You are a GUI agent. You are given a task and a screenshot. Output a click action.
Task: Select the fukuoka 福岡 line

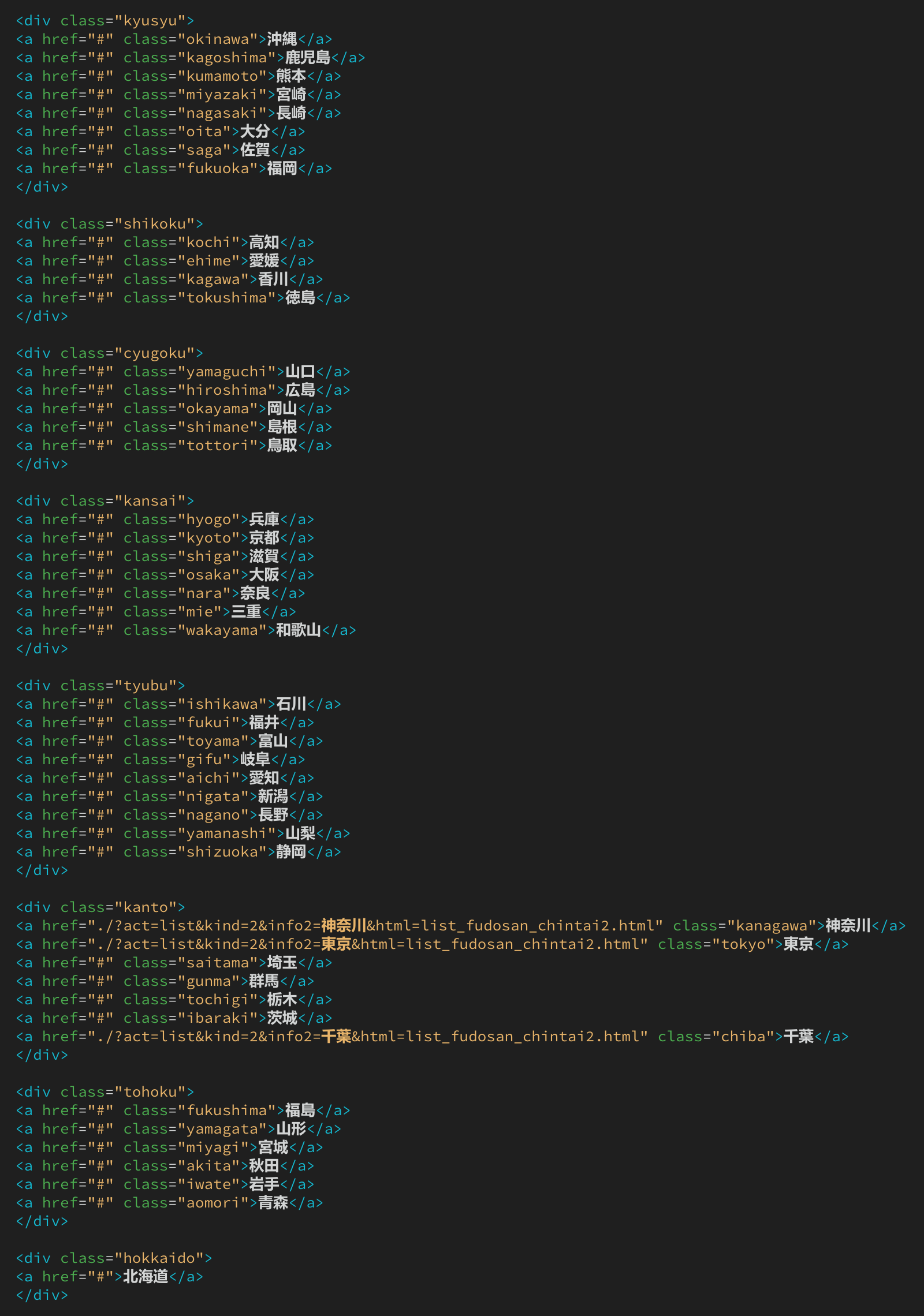coord(174,169)
